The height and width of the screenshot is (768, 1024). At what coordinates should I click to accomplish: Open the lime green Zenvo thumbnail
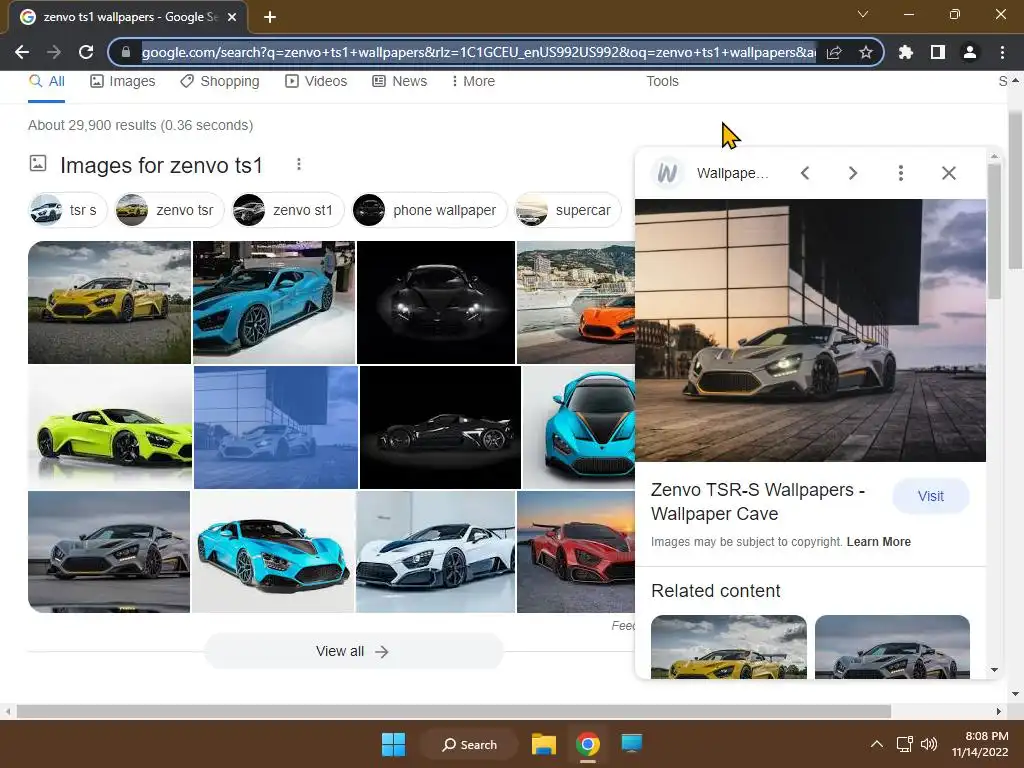point(110,427)
